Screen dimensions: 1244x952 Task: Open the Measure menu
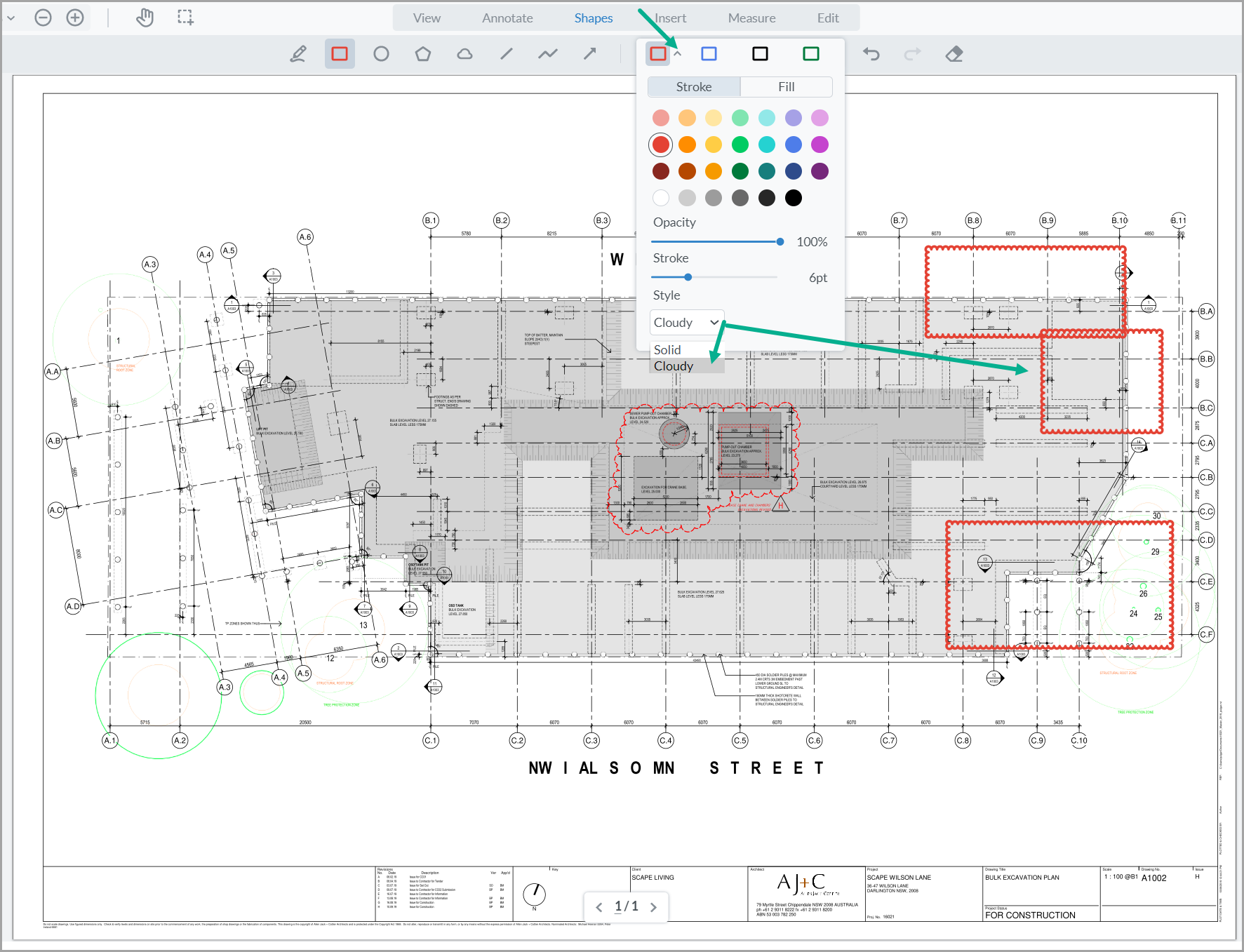tap(751, 18)
